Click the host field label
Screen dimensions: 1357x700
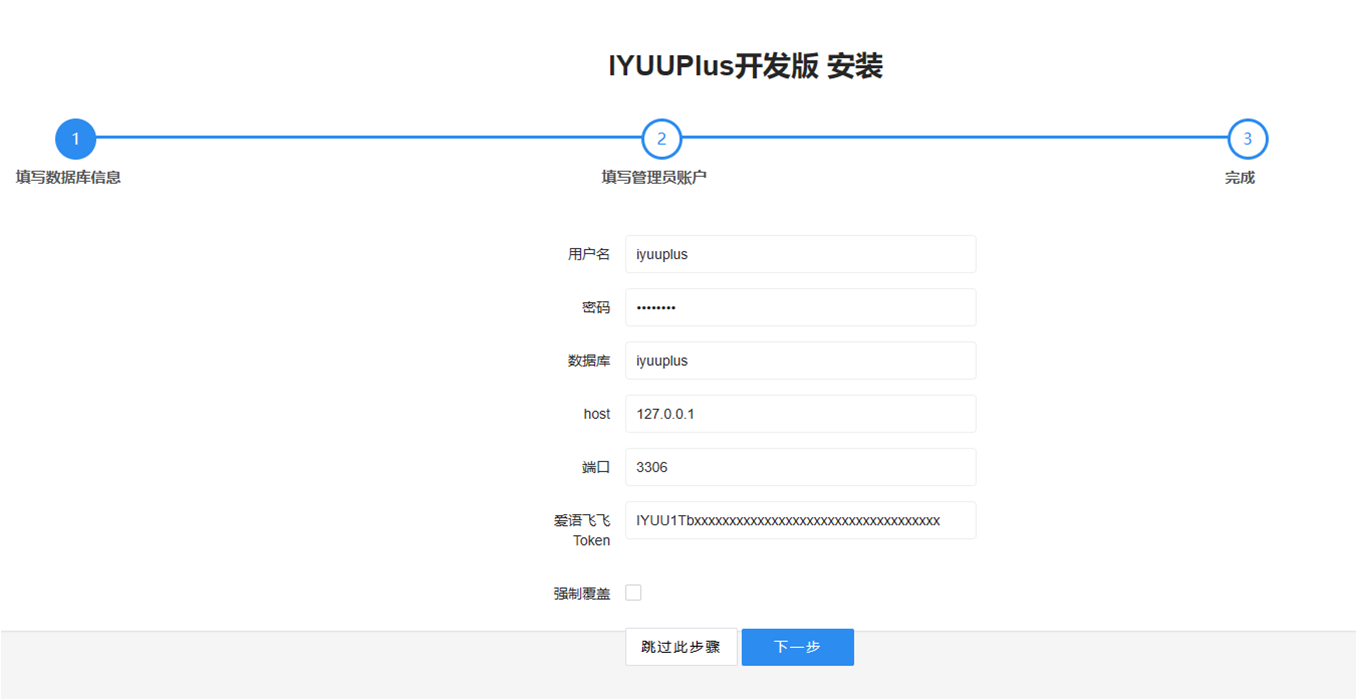[597, 414]
